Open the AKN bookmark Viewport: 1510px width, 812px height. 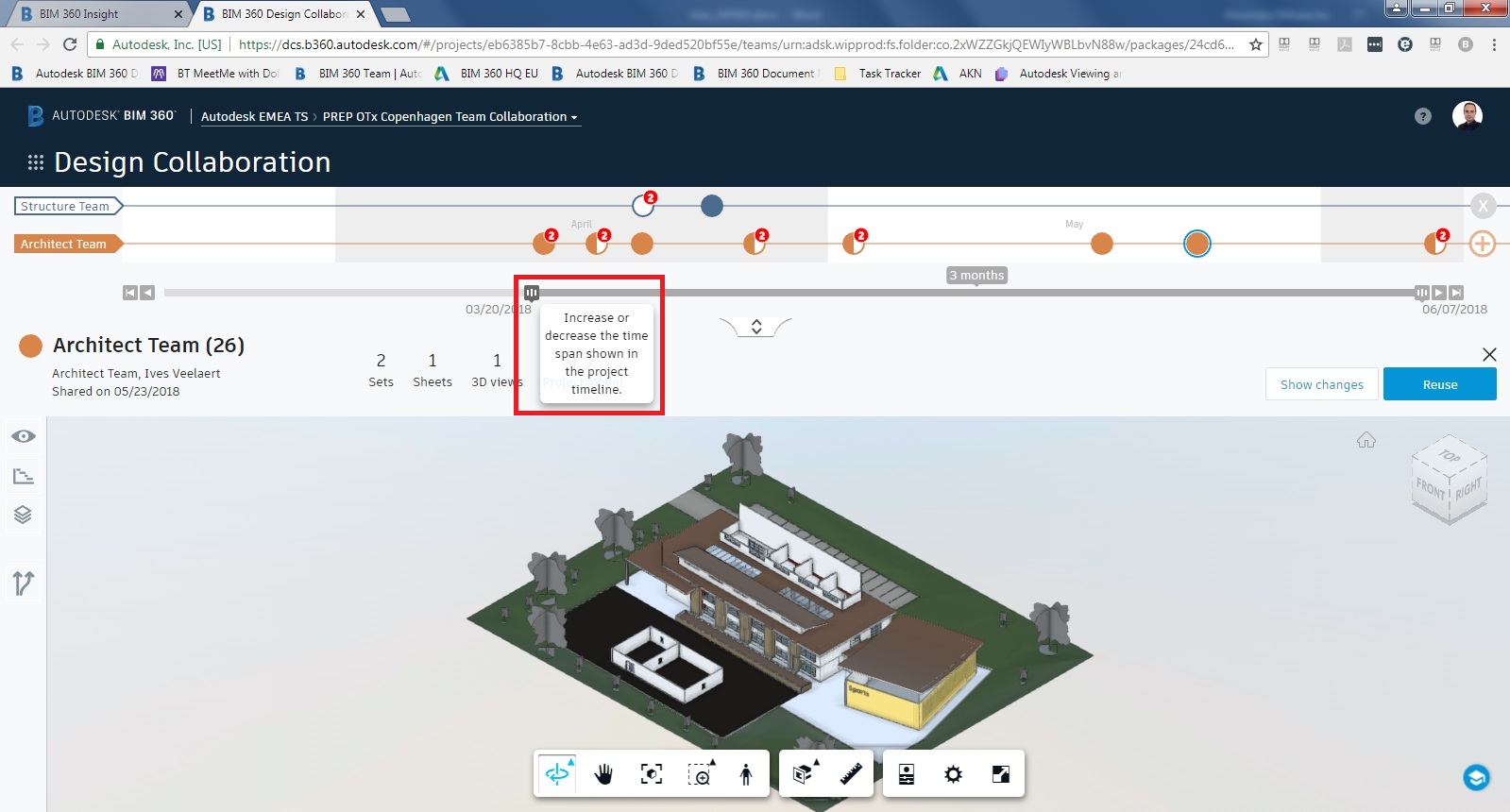958,74
